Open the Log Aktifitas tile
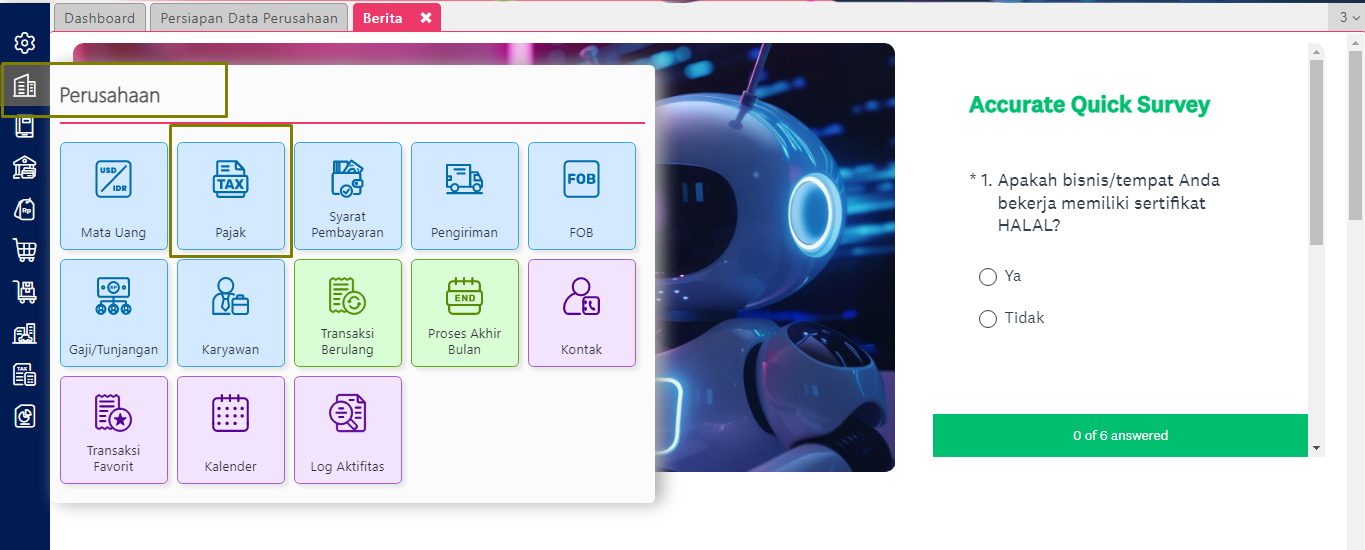Viewport: 1365px width, 550px height. point(348,430)
